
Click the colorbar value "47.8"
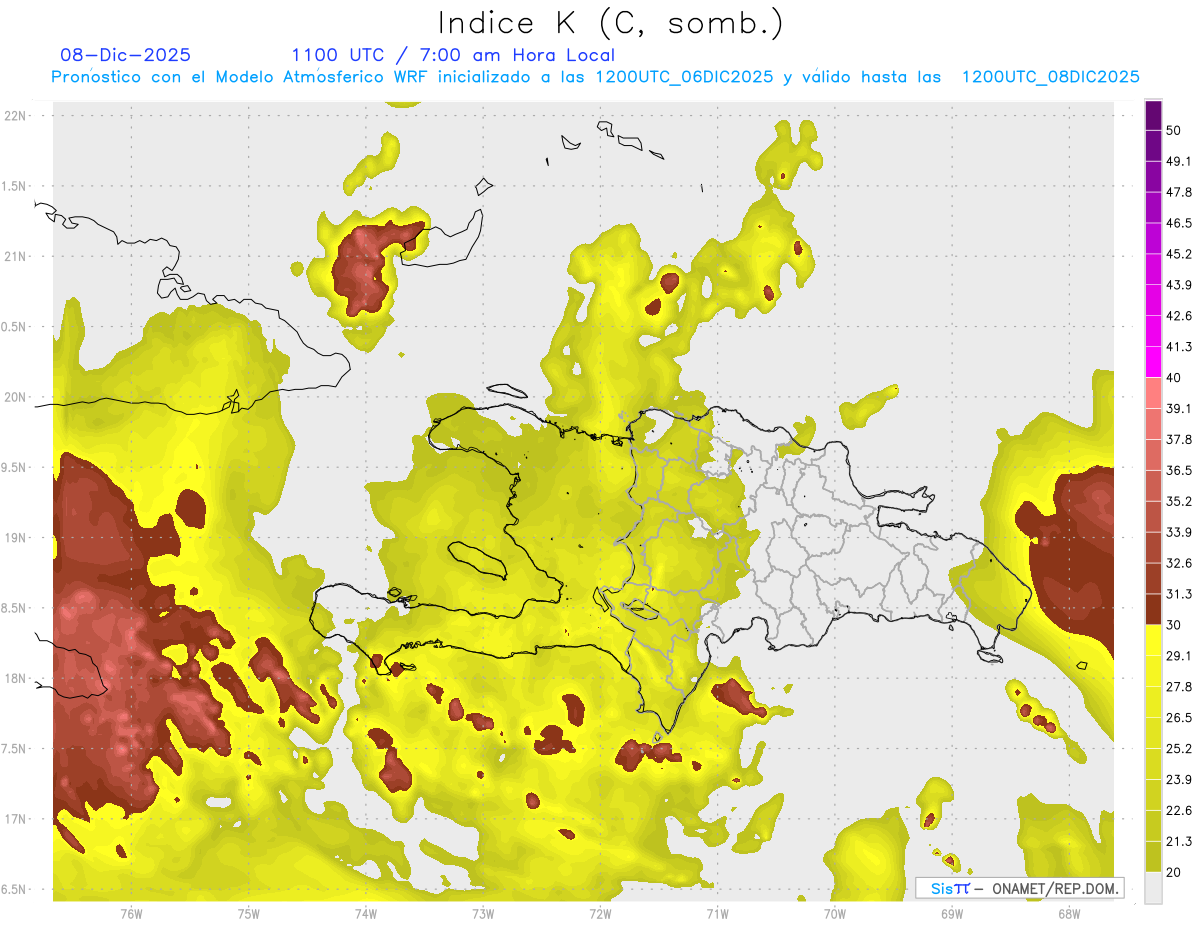(1179, 192)
